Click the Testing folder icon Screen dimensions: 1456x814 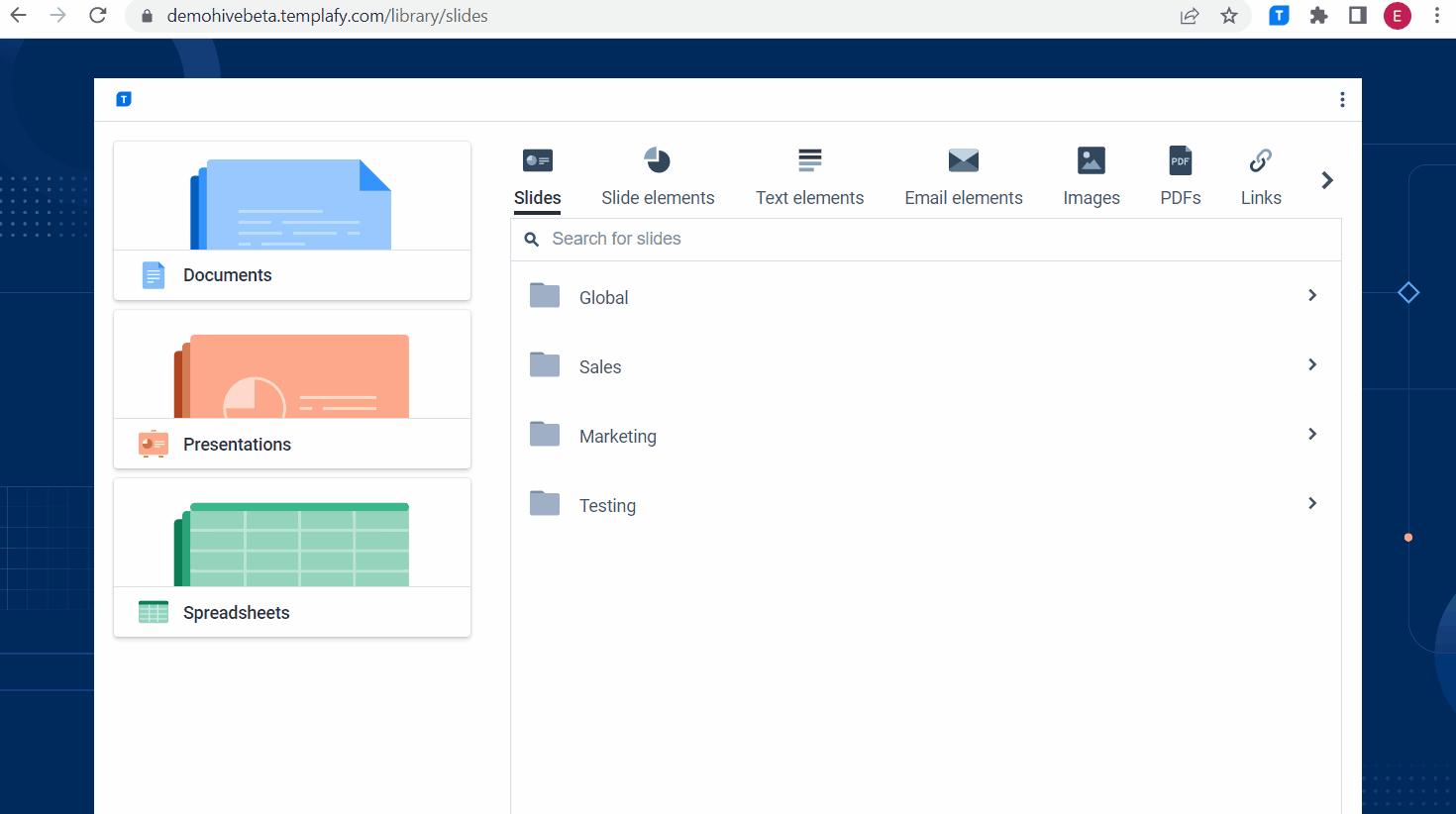(545, 503)
